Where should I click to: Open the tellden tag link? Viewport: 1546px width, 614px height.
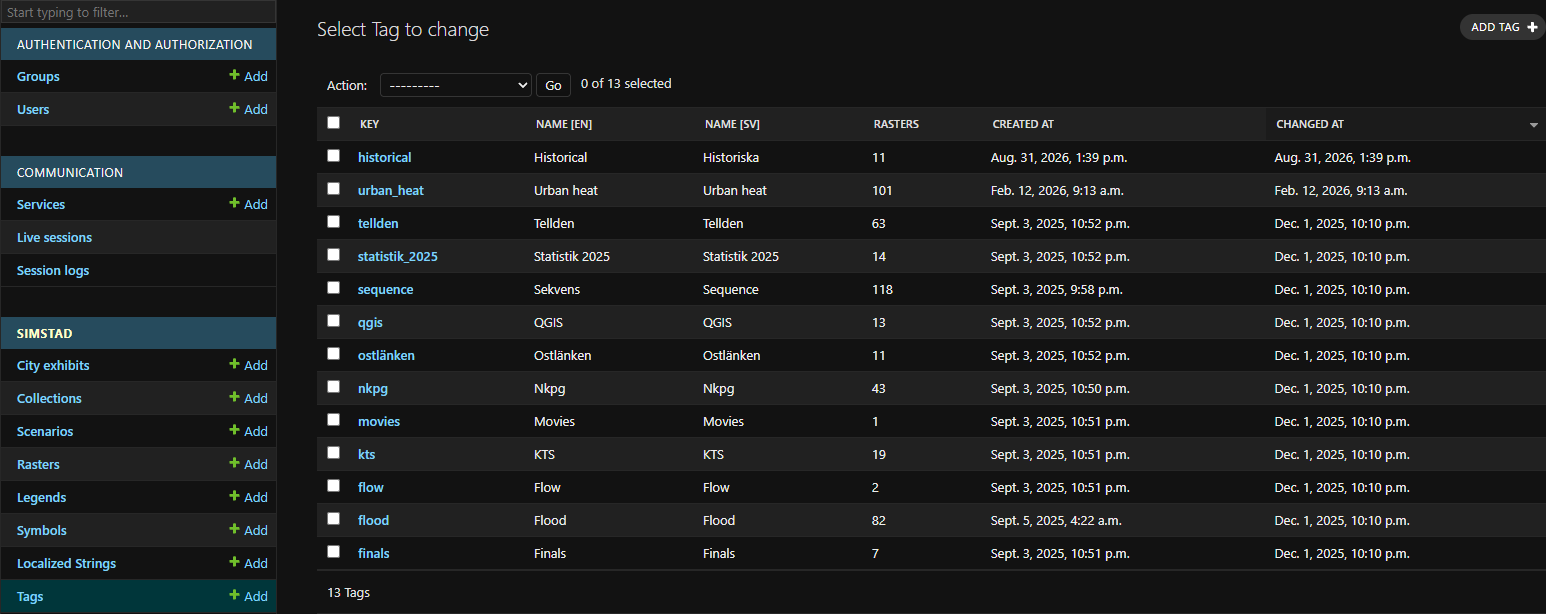(x=378, y=223)
